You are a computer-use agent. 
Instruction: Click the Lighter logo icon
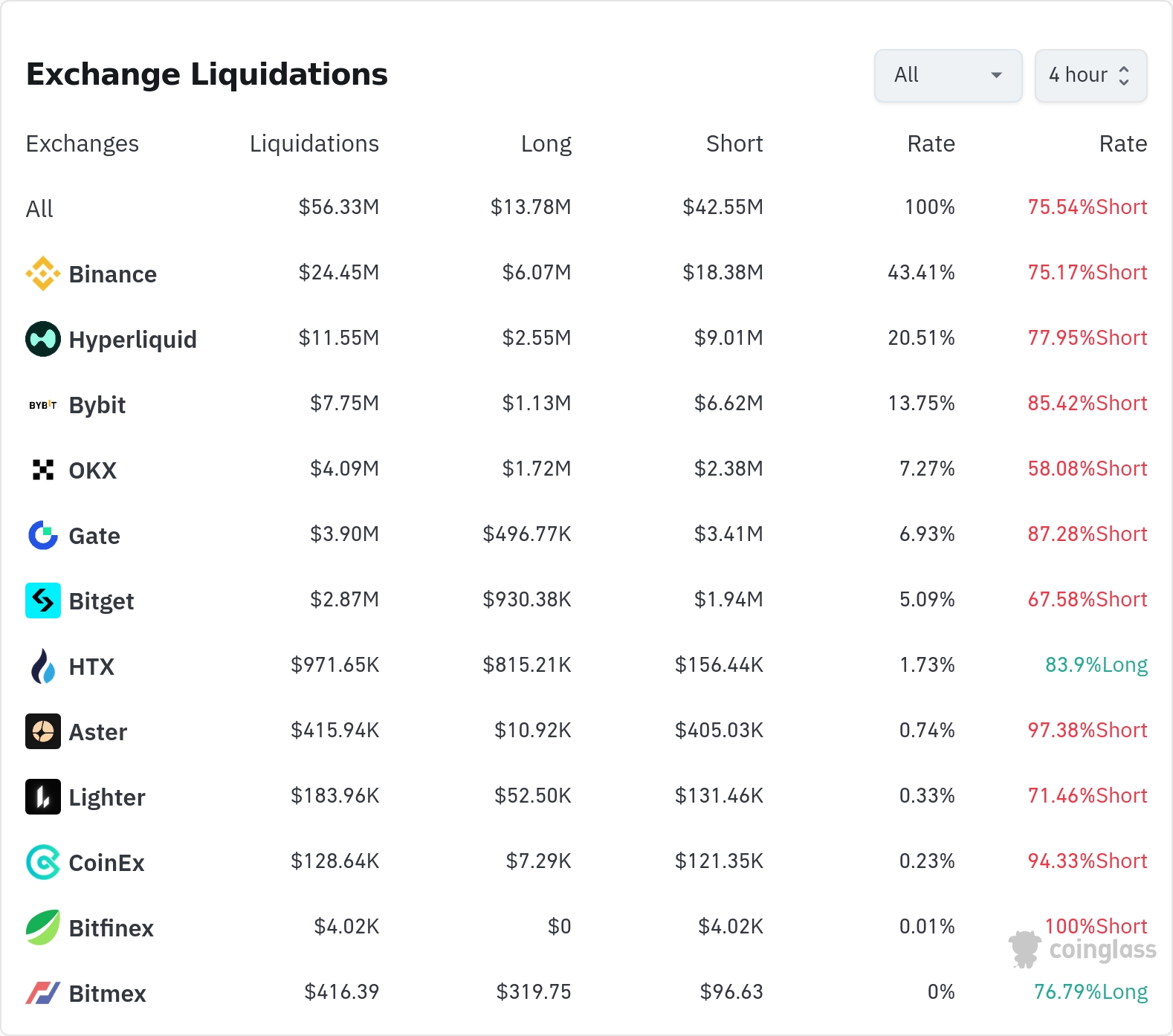(x=43, y=797)
